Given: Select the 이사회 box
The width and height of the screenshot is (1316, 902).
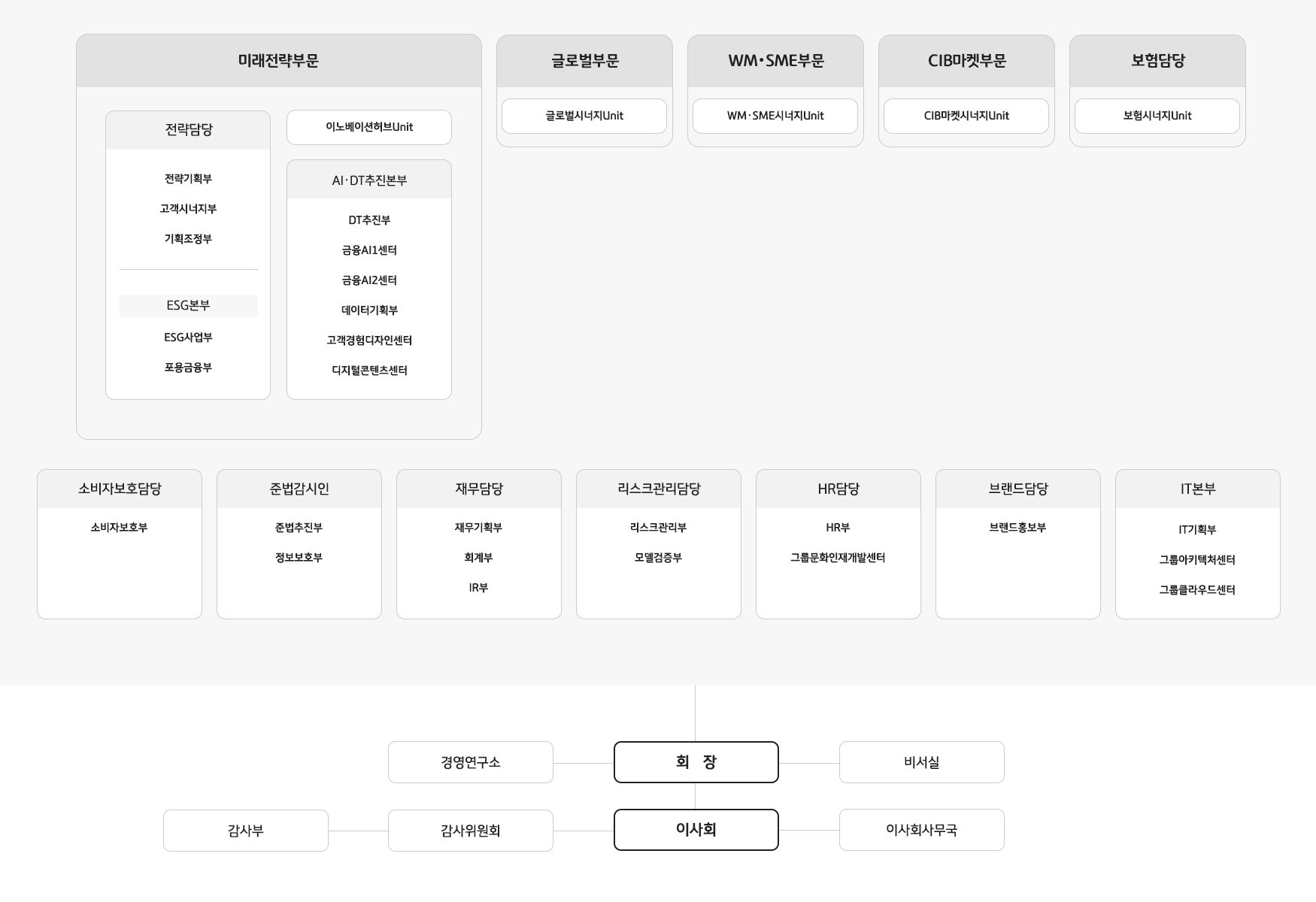Looking at the screenshot, I should (x=696, y=830).
